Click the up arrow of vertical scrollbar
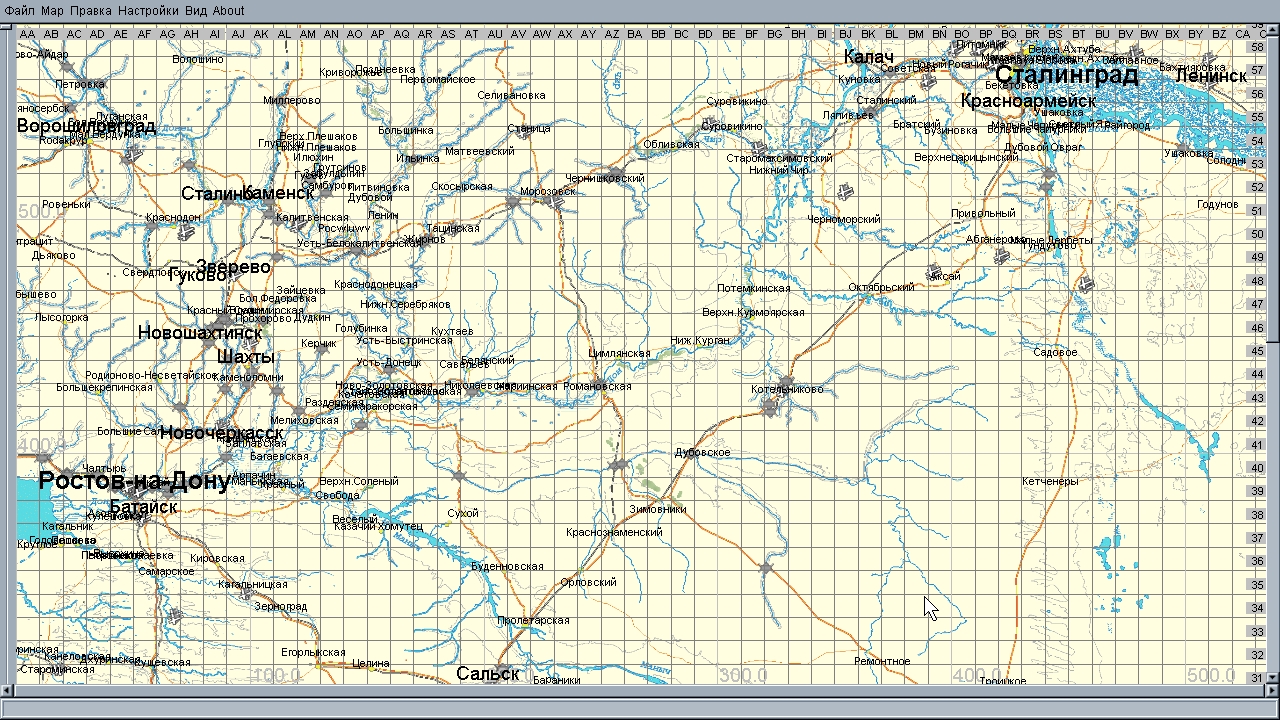 click(x=1273, y=31)
